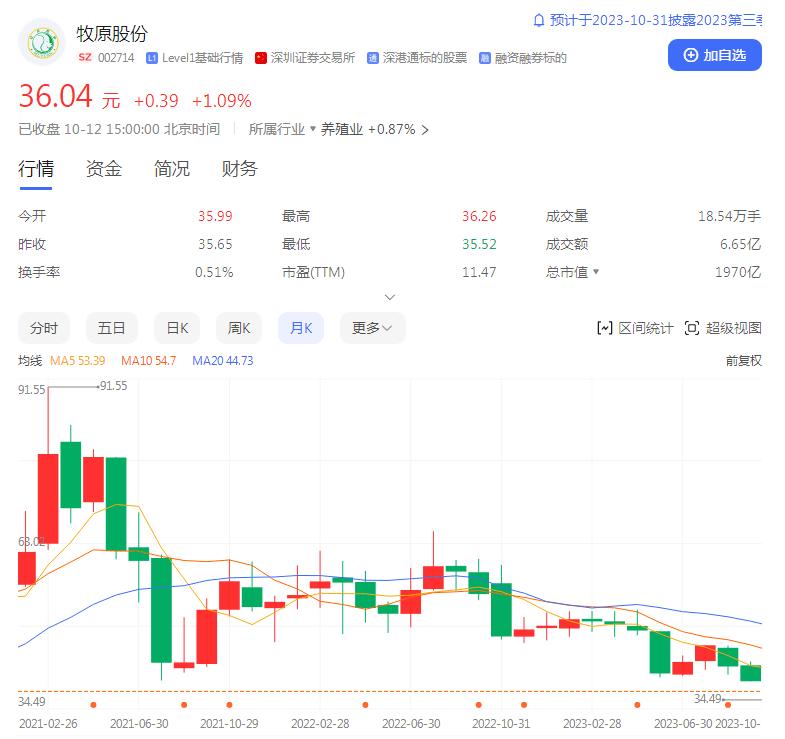Click the Level1基础行情 badge icon

[152, 58]
